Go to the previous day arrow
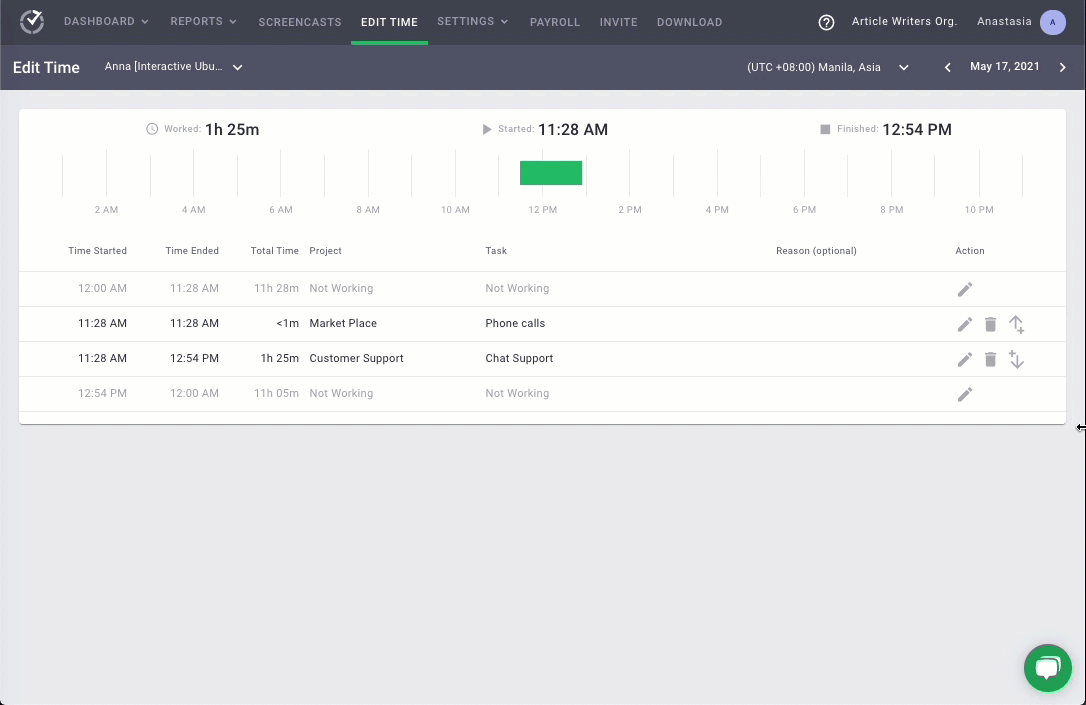The height and width of the screenshot is (705, 1086). pyautogui.click(x=947, y=67)
